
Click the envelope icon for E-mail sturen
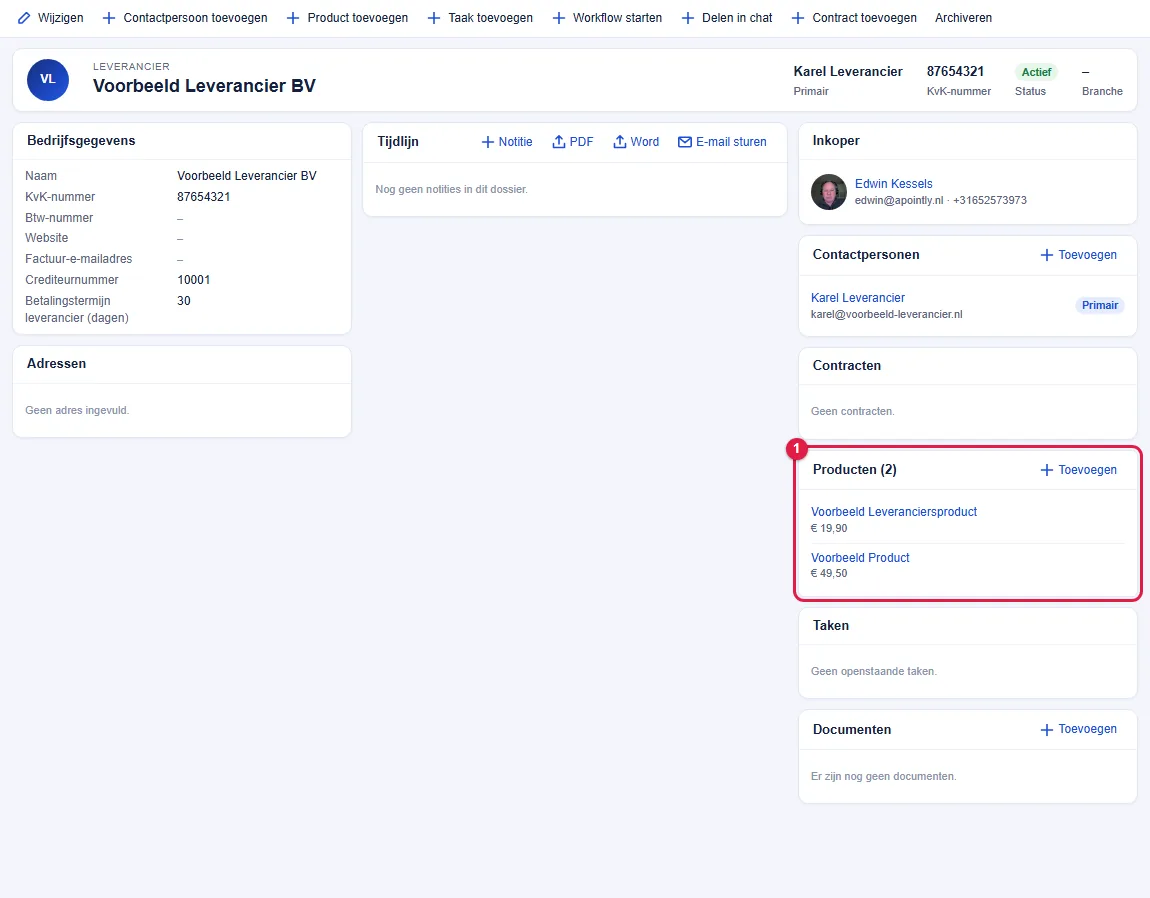coord(684,142)
